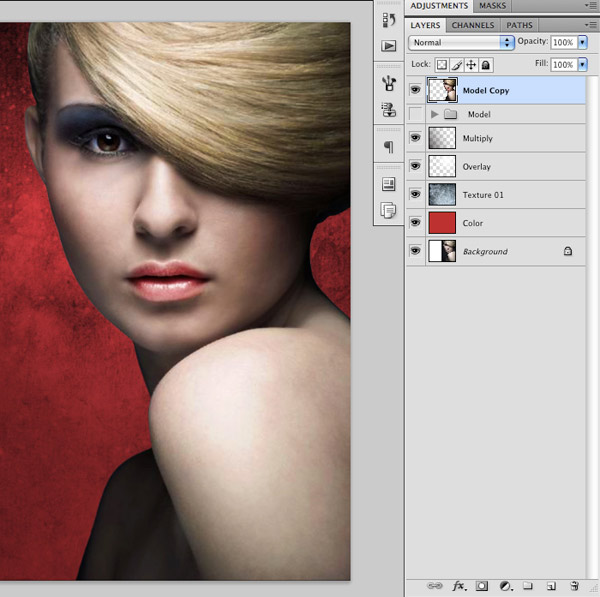Open the blend mode Normal dropdown

tap(461, 43)
